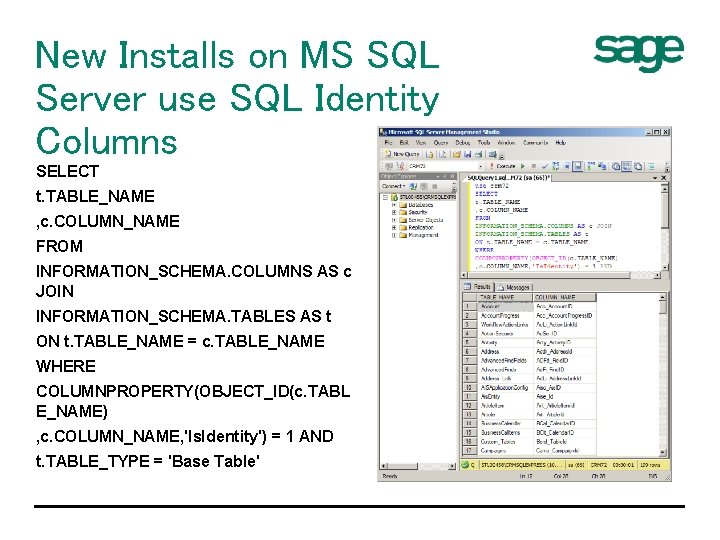This screenshot has height=540, width=720.
Task: Click the query editor vertical scrollbar
Action: 665,227
